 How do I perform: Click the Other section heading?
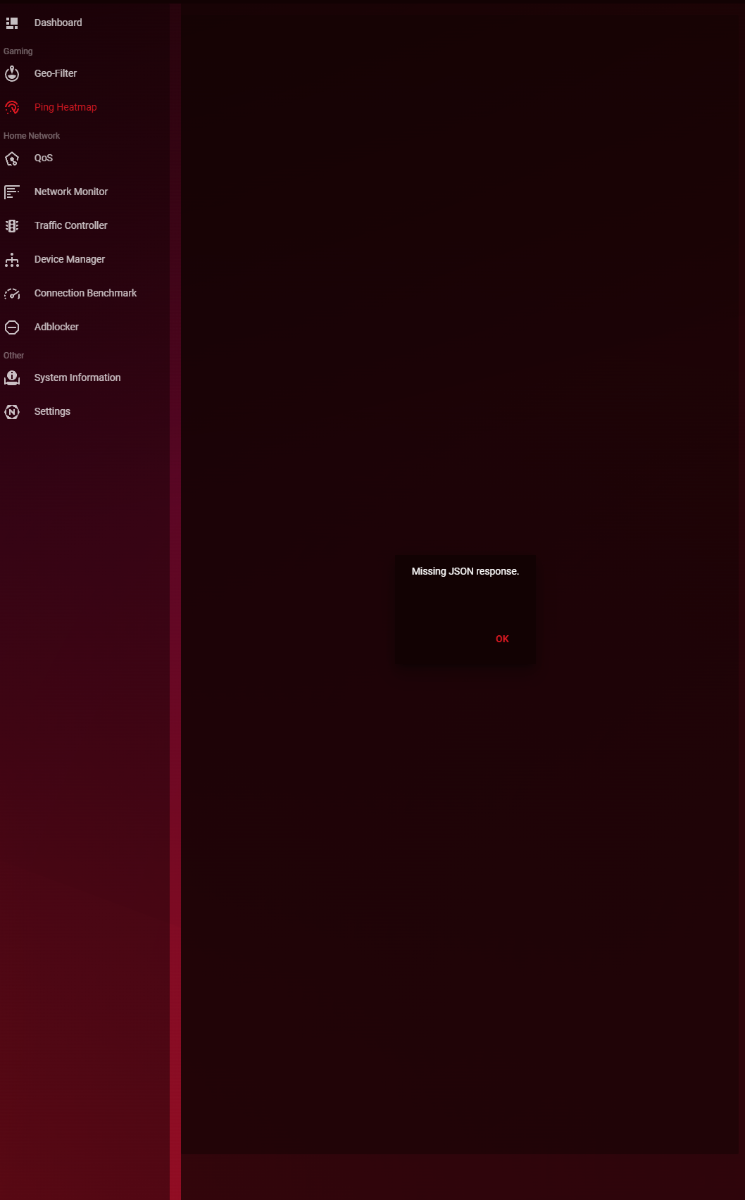14,355
